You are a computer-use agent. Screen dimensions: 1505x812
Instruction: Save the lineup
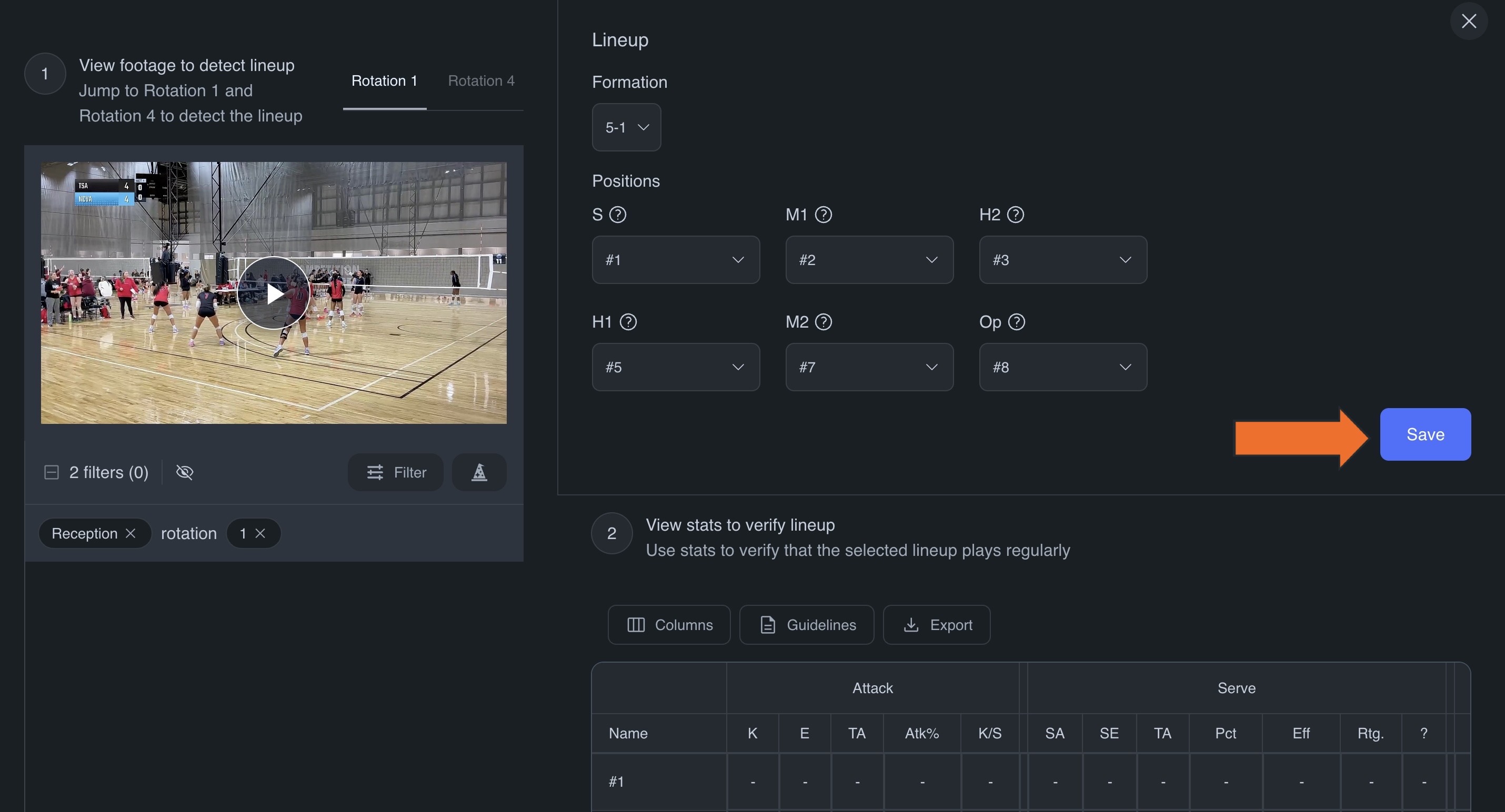[x=1425, y=434]
